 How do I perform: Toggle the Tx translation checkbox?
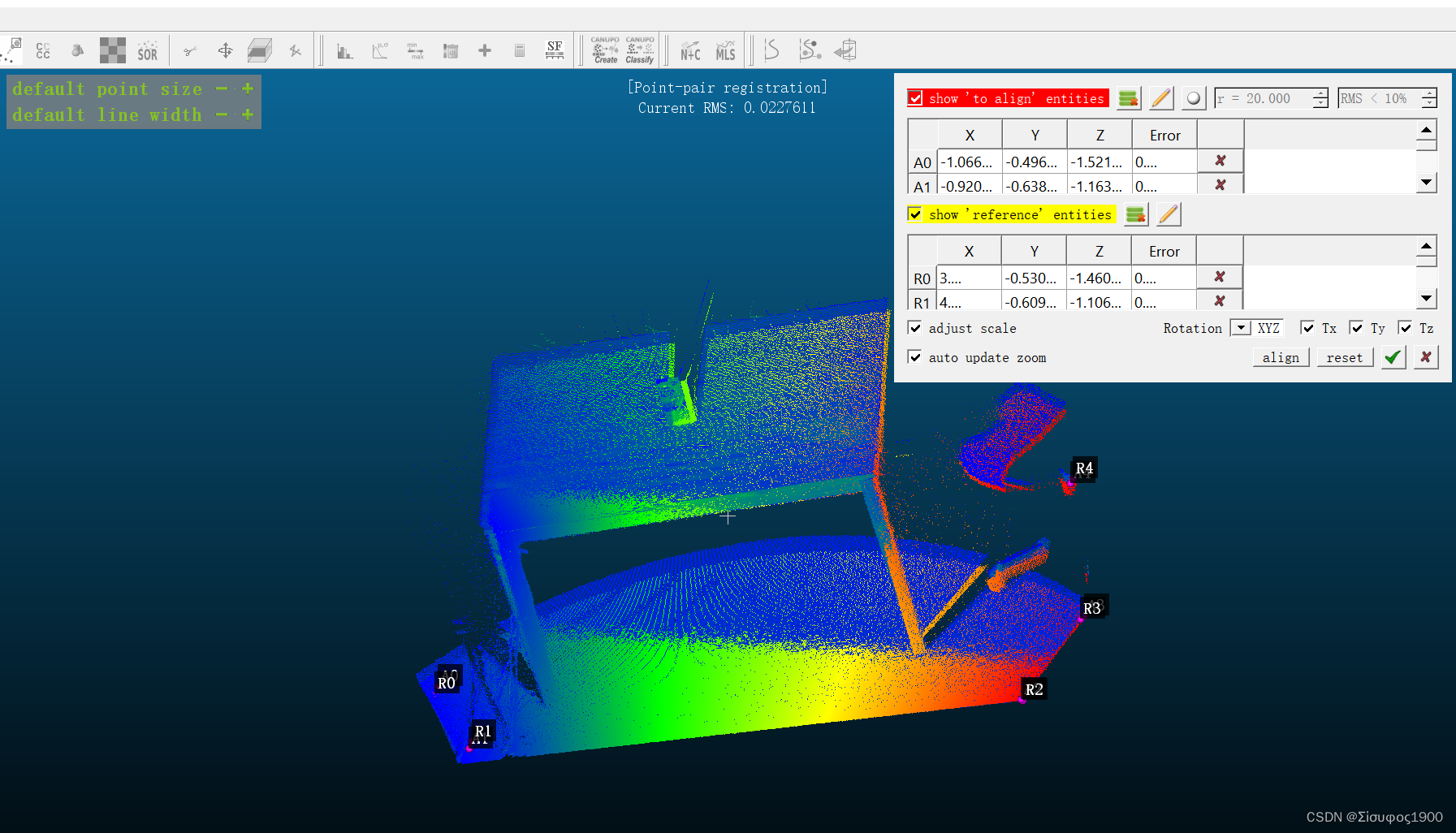1307,328
